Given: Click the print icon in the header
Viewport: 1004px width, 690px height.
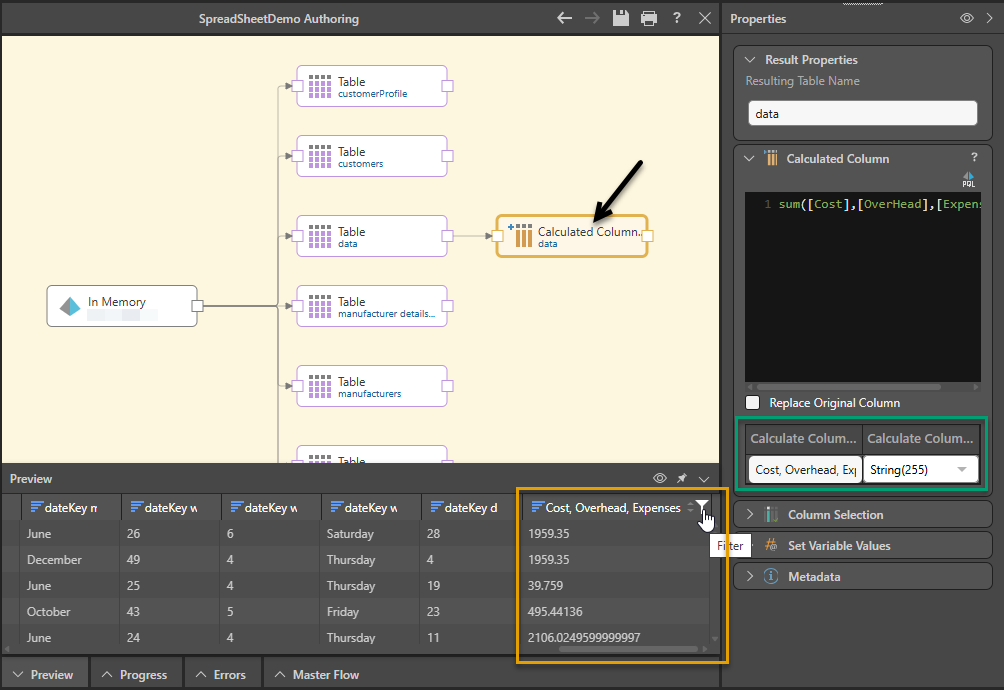Looking at the screenshot, I should (649, 18).
